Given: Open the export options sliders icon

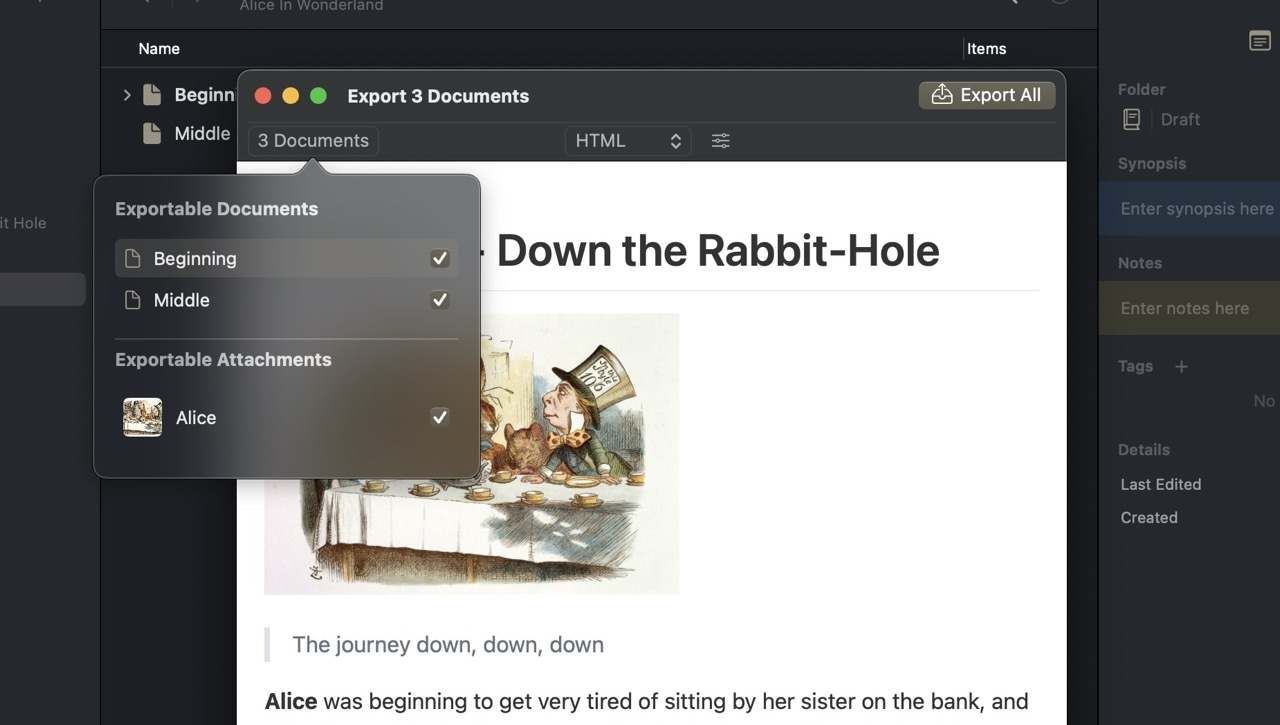Looking at the screenshot, I should [720, 141].
